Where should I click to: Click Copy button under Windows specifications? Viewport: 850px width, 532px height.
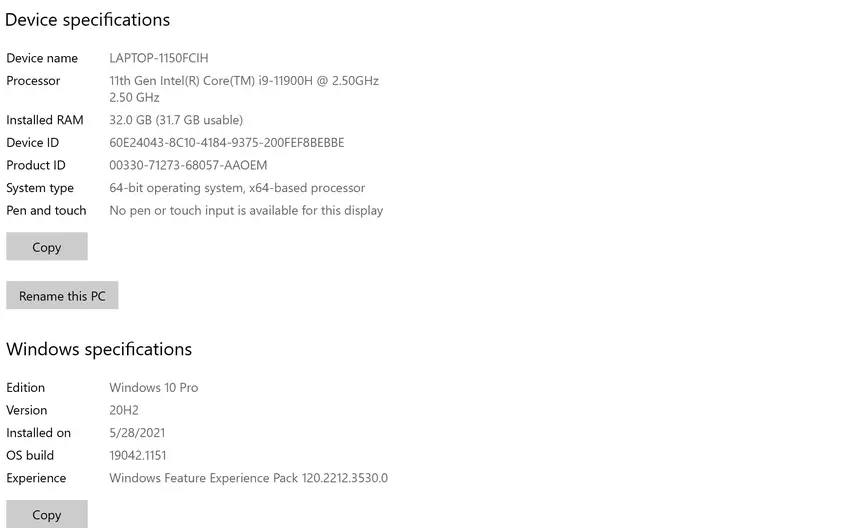click(x=47, y=515)
